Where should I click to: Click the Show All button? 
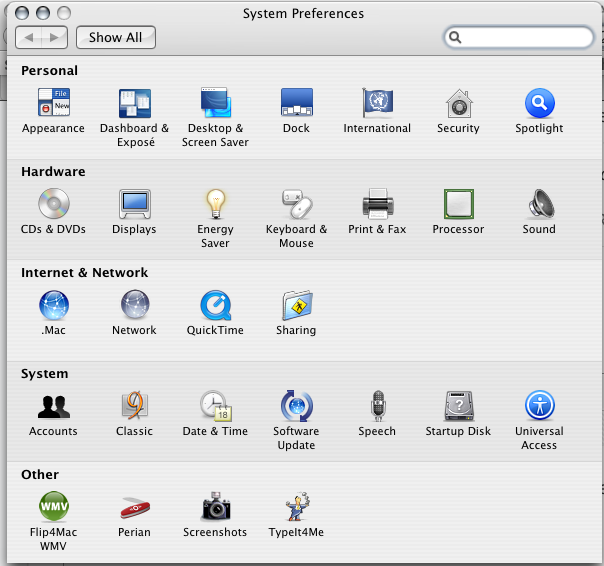coord(116,37)
